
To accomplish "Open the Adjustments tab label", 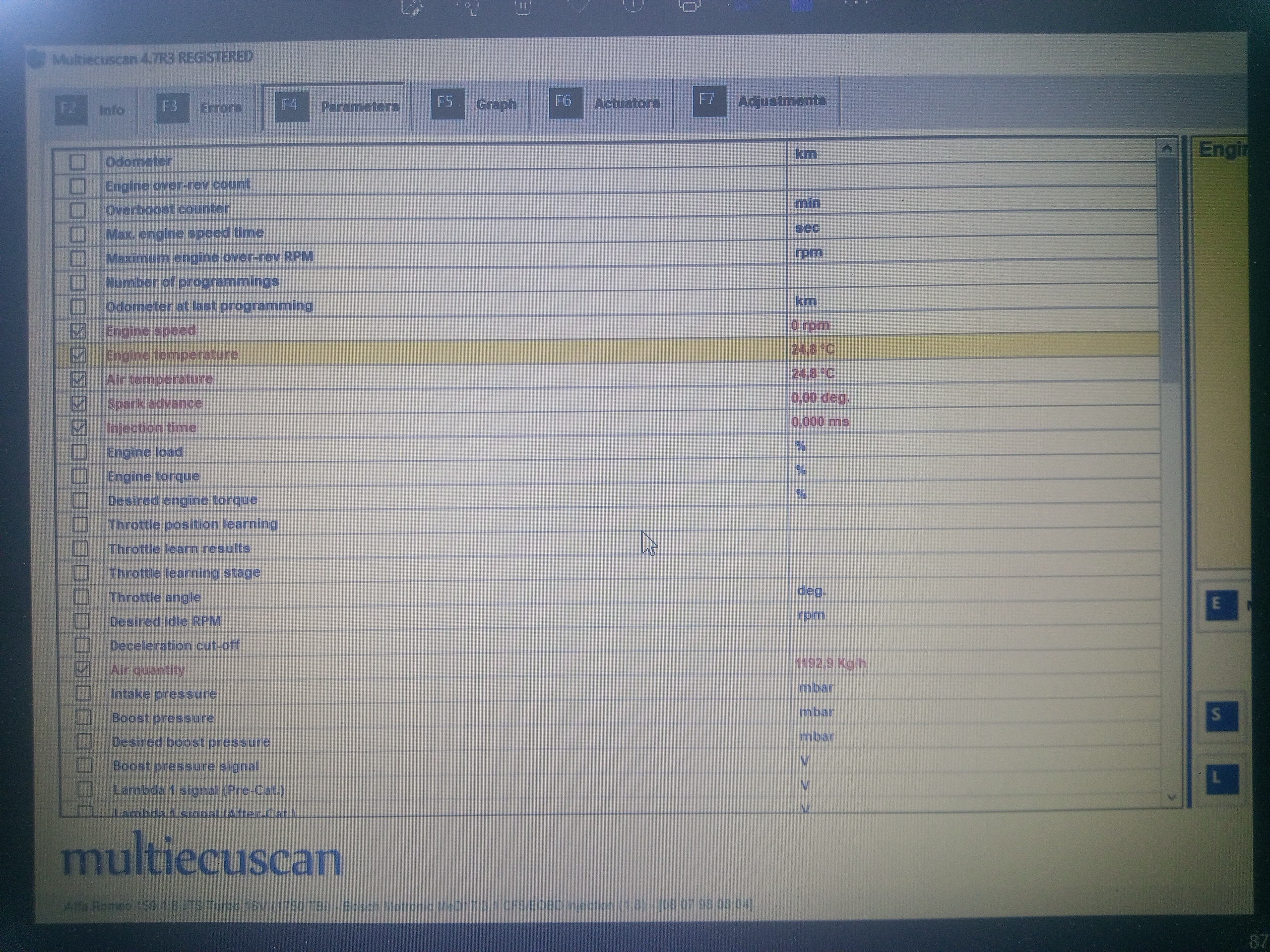I will pos(781,101).
